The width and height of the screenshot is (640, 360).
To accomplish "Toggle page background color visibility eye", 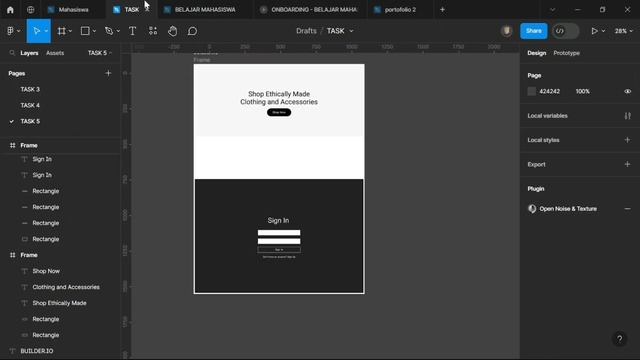I will coord(627,91).
